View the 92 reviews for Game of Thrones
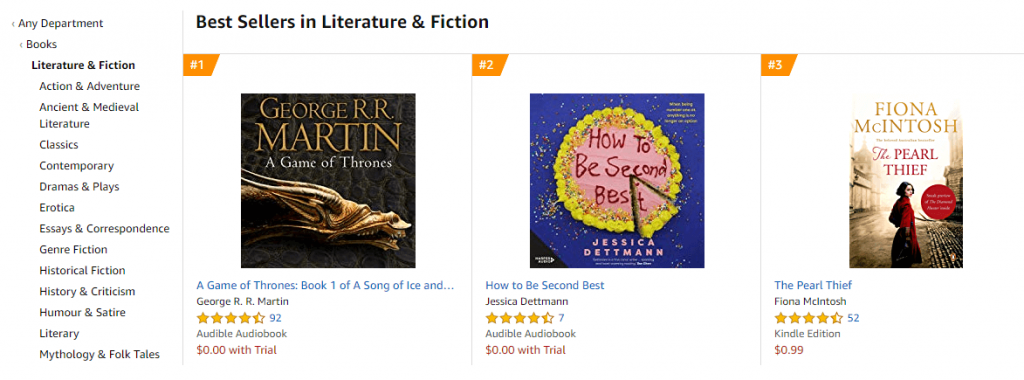The width and height of the screenshot is (1024, 380). [x=275, y=319]
